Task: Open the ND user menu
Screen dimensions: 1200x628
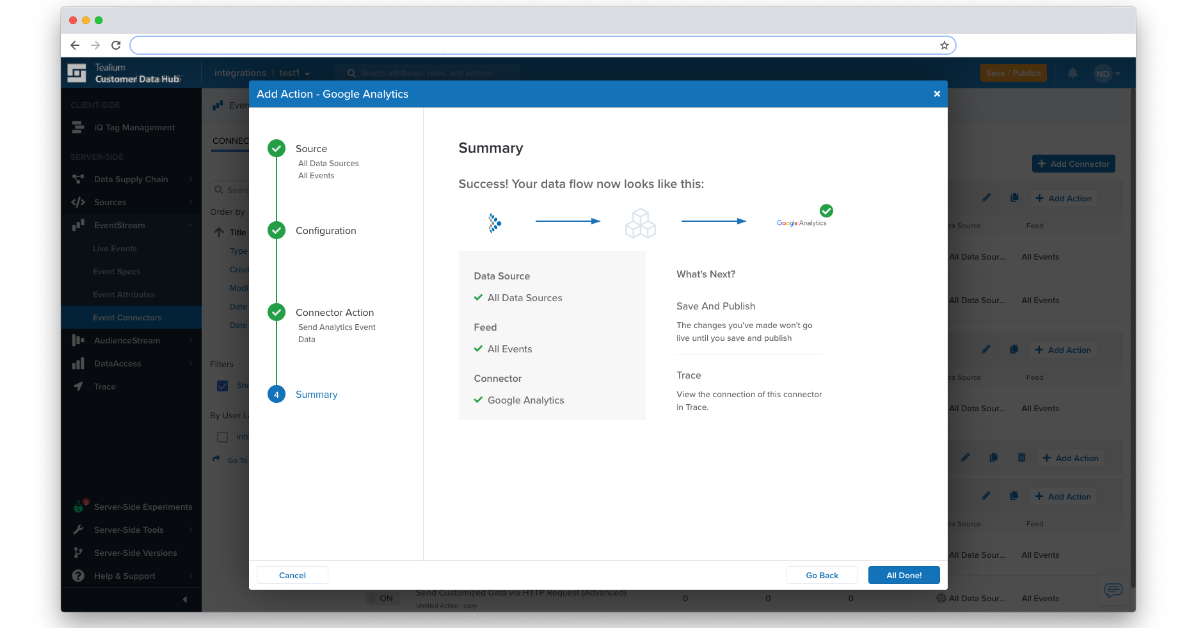Action: pyautogui.click(x=1106, y=73)
